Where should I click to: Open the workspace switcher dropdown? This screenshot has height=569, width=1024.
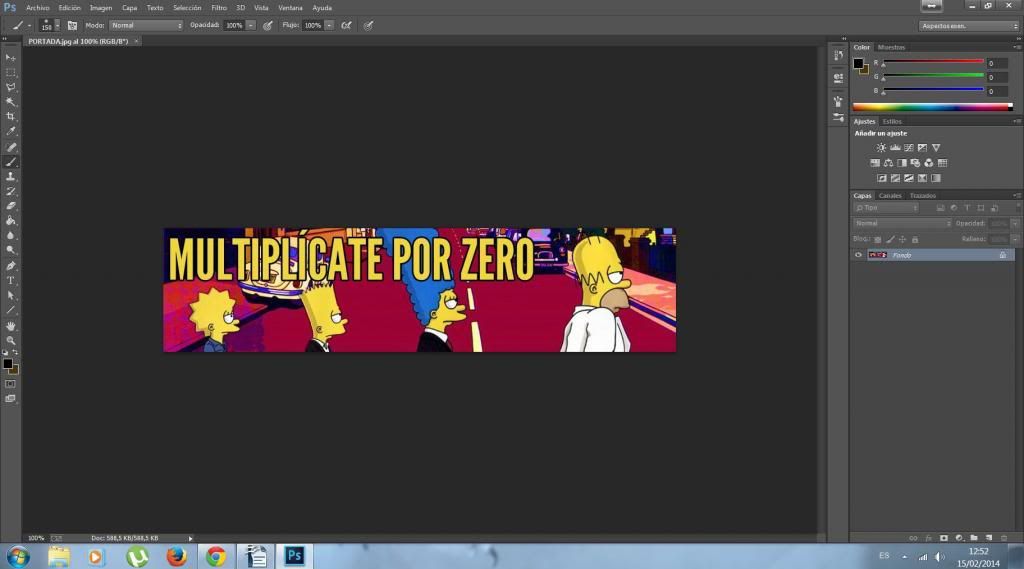(x=968, y=26)
